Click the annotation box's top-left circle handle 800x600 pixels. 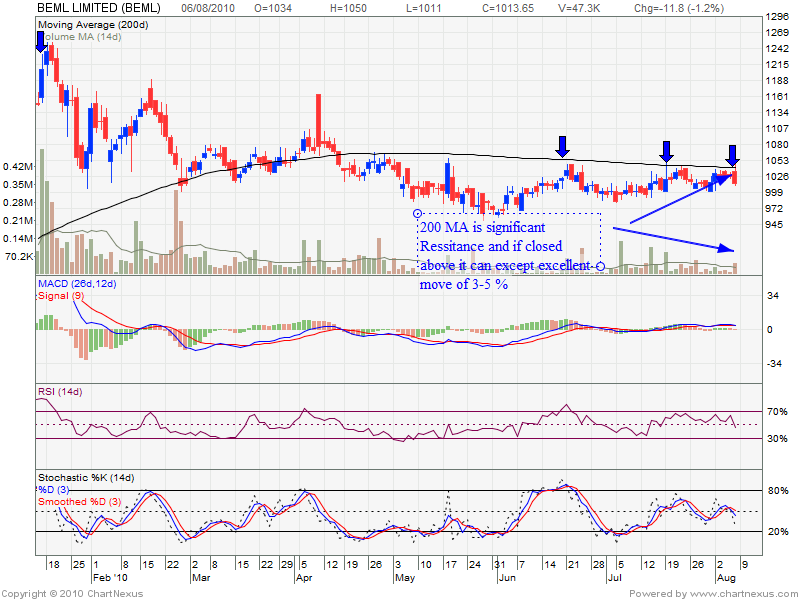click(416, 213)
